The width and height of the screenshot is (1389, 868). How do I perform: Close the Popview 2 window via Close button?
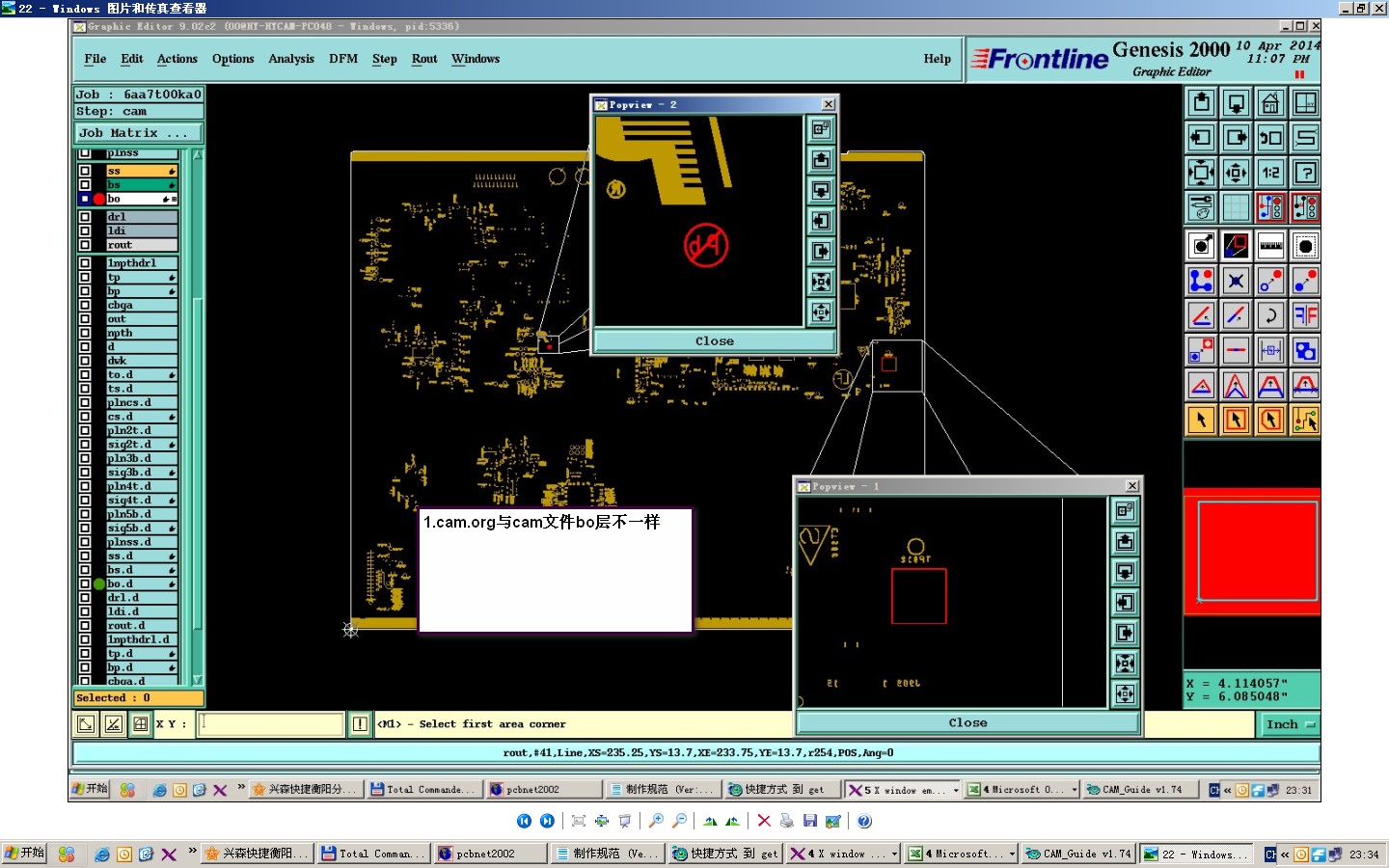click(715, 341)
